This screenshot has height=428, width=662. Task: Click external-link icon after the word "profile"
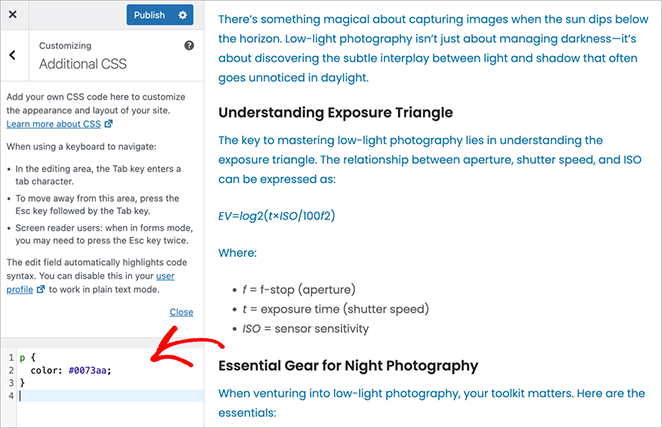[x=41, y=289]
